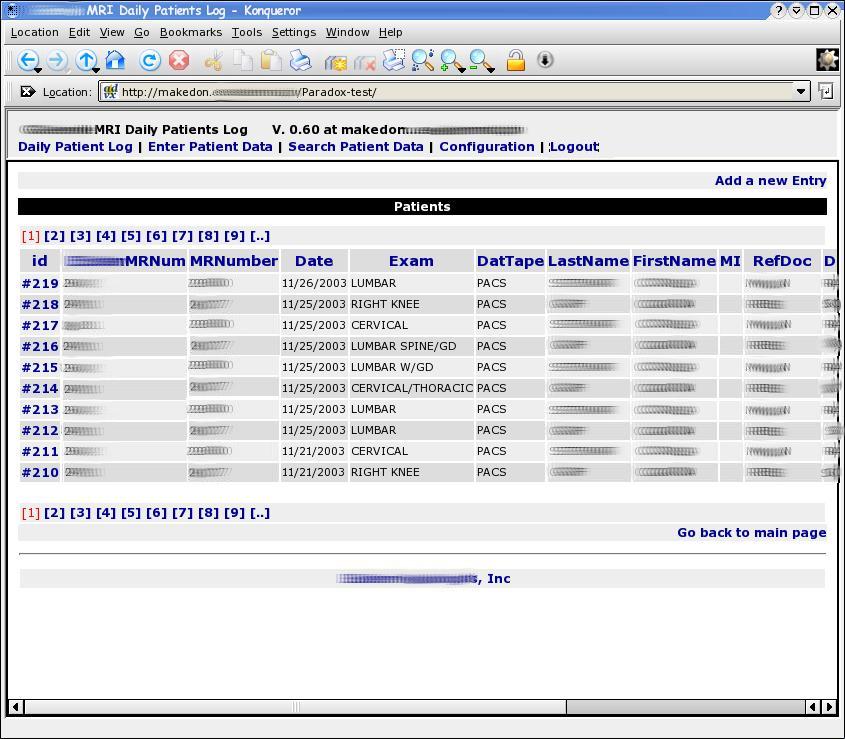Click Add a new Entry
Image resolution: width=845 pixels, height=739 pixels.
771,181
